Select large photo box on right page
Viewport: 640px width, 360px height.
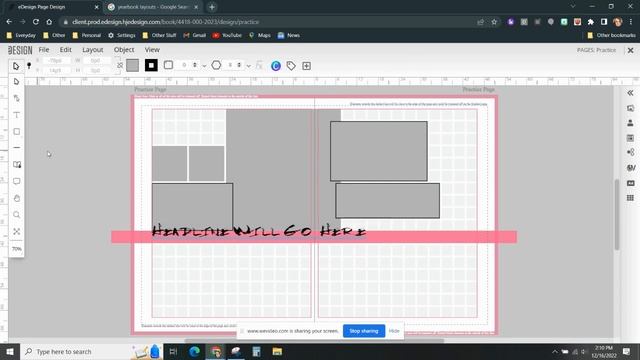(x=379, y=151)
